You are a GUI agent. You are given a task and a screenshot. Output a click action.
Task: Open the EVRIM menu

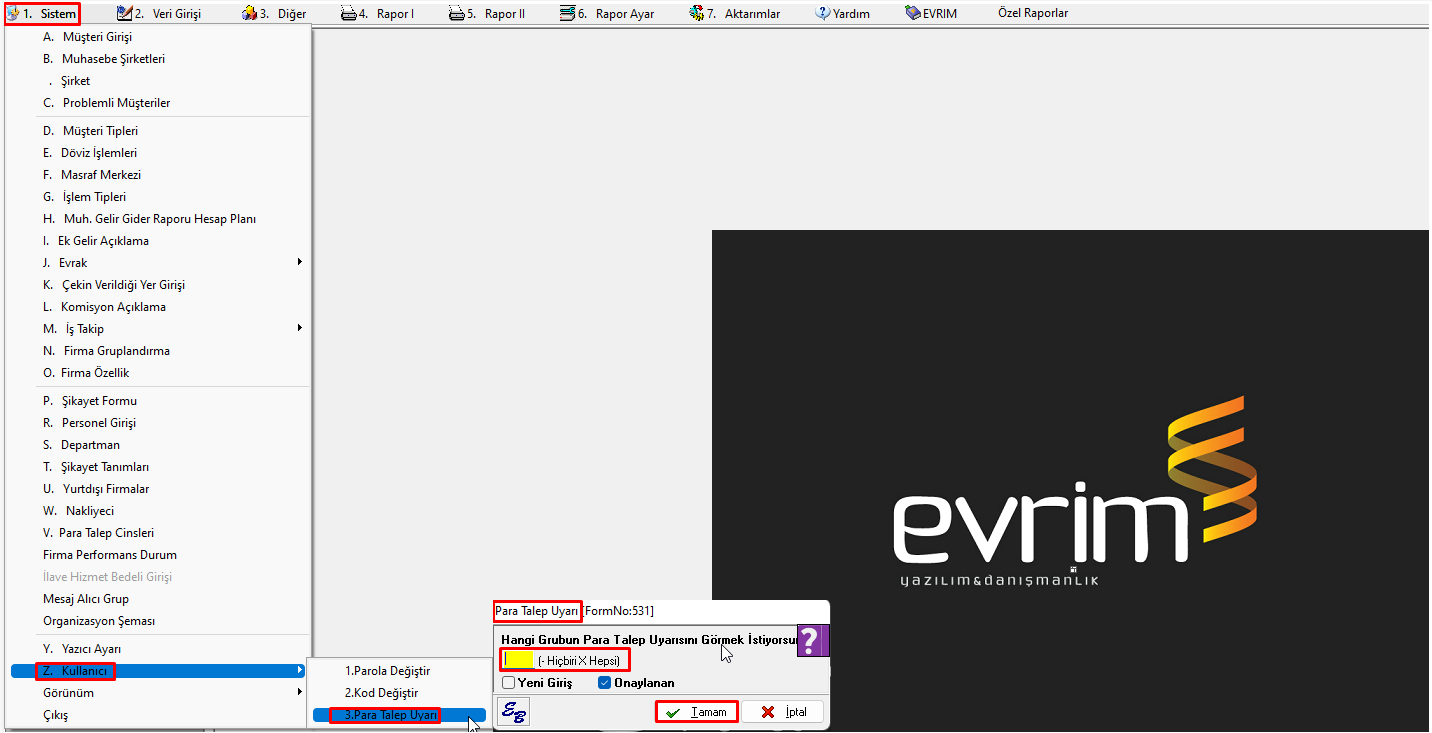click(x=930, y=14)
